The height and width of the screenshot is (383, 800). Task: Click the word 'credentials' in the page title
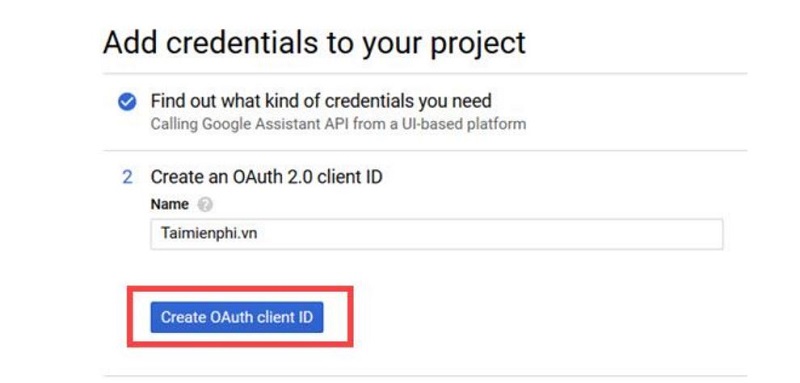pyautogui.click(x=242, y=42)
